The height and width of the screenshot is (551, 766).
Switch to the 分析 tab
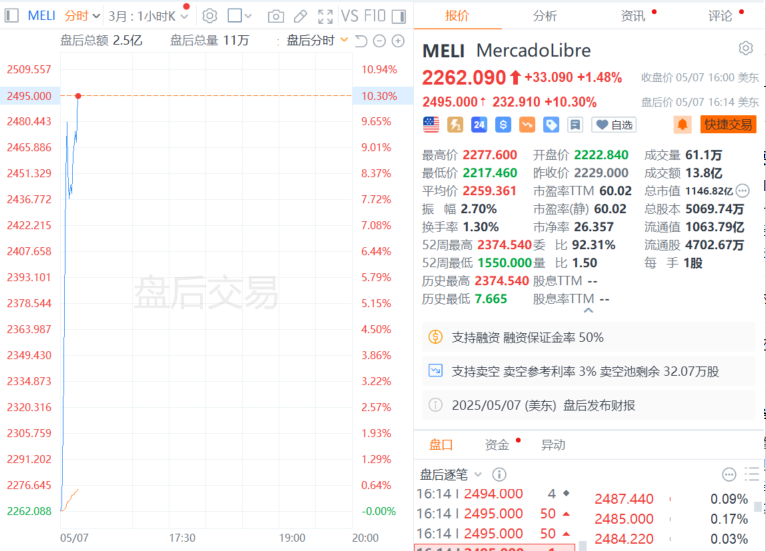coord(545,16)
